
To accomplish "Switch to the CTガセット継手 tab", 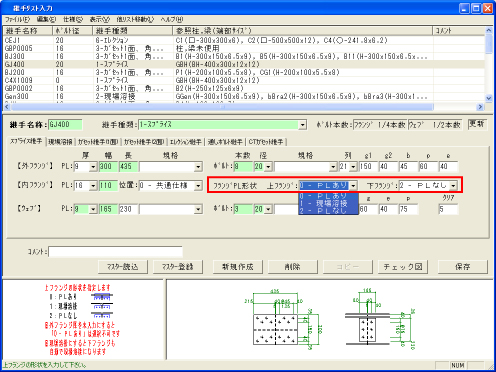I will [x=266, y=142].
